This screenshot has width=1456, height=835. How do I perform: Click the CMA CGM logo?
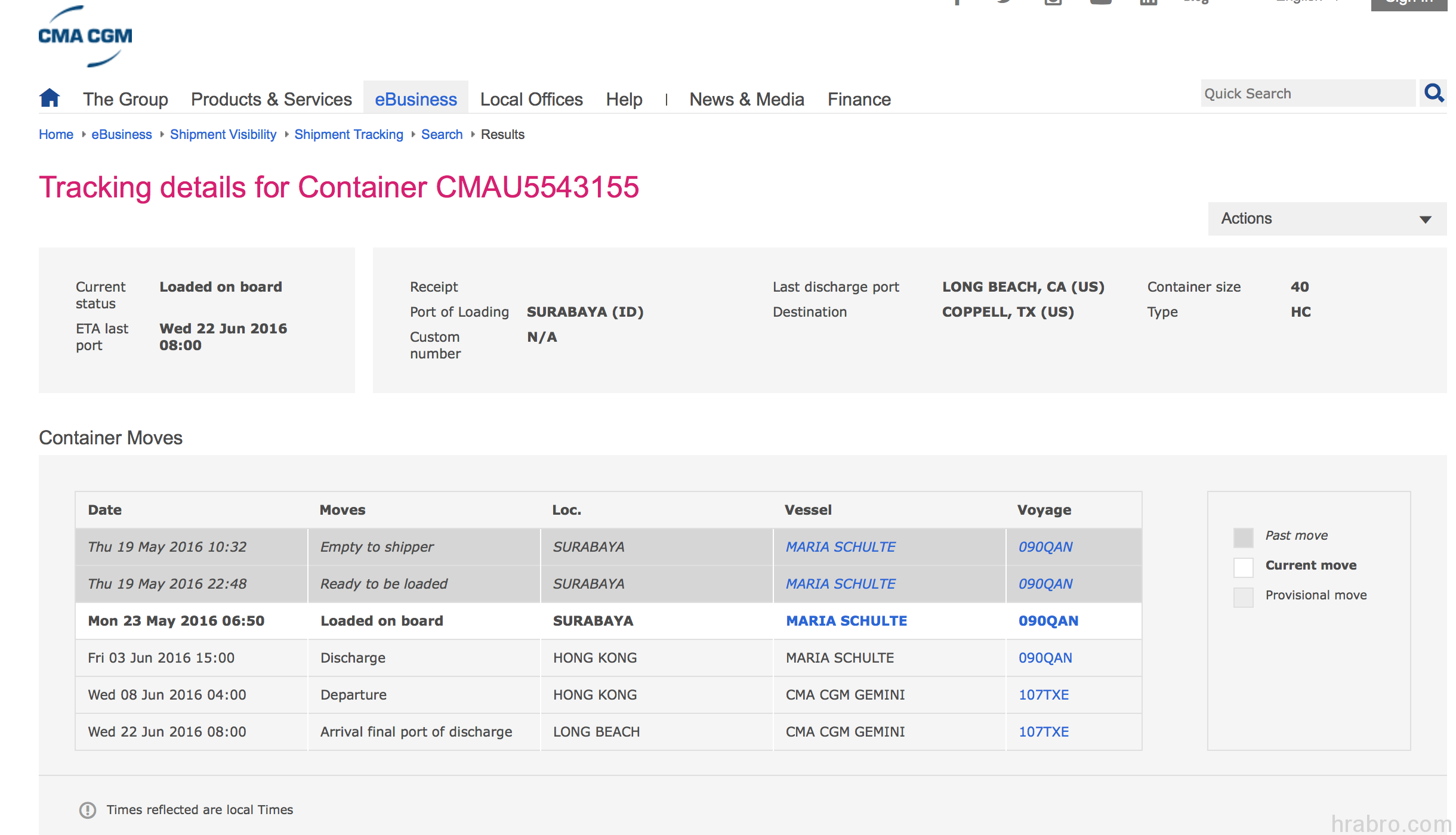pos(85,36)
